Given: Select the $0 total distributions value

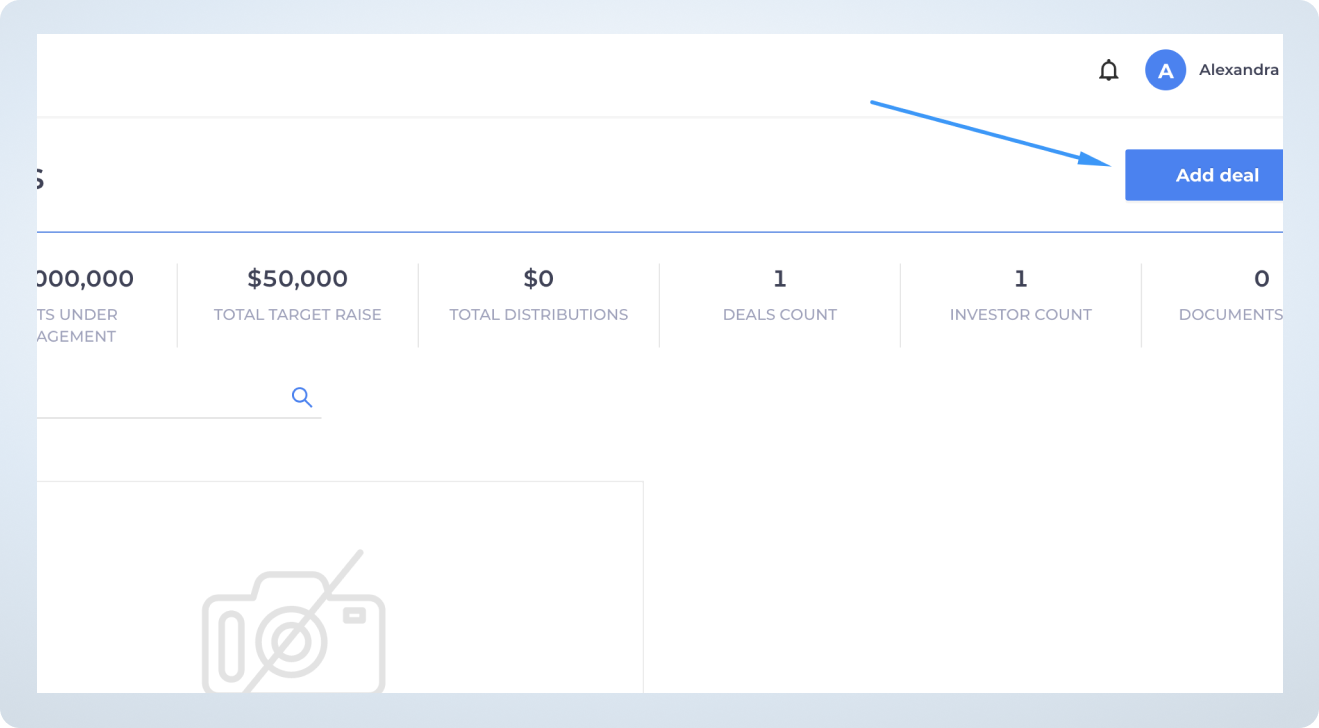Looking at the screenshot, I should [x=539, y=279].
